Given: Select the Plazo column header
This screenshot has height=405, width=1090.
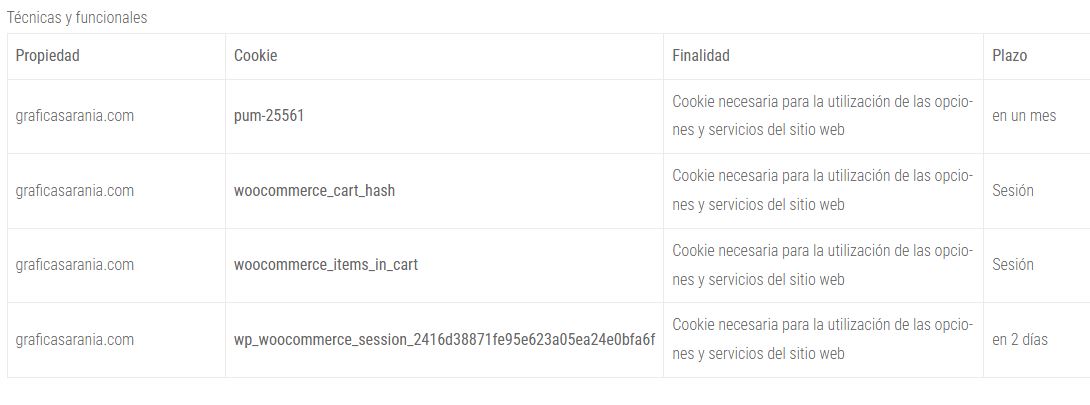Looking at the screenshot, I should click(1009, 56).
